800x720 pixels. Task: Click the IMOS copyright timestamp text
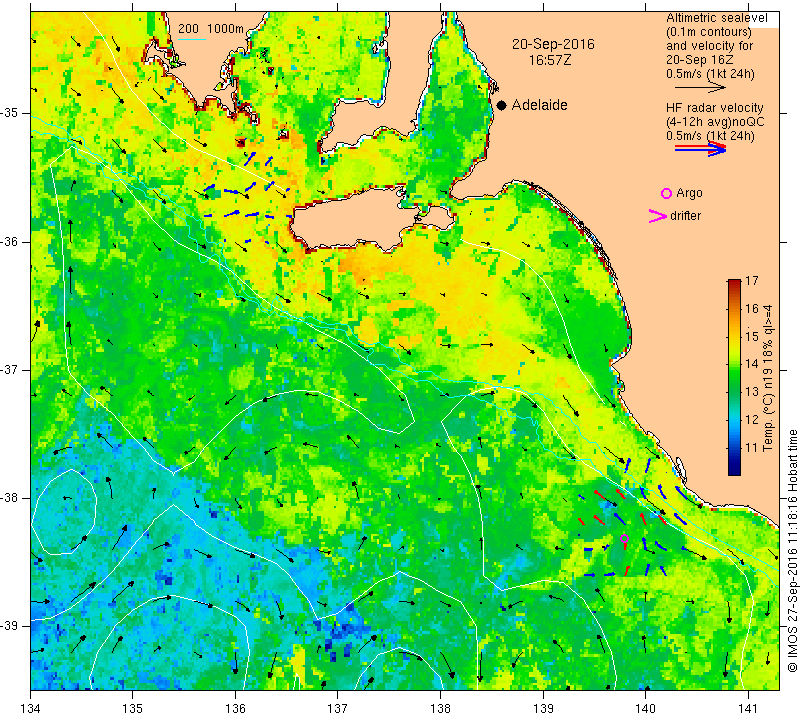[792, 550]
